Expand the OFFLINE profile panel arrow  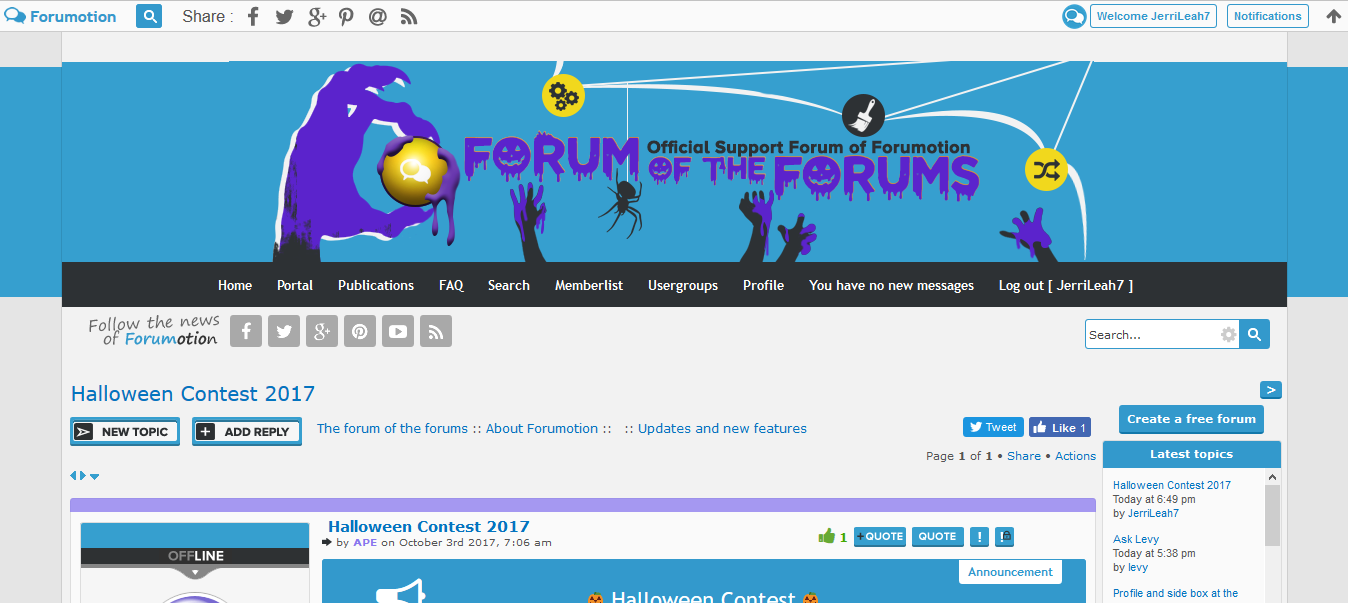pos(195,573)
